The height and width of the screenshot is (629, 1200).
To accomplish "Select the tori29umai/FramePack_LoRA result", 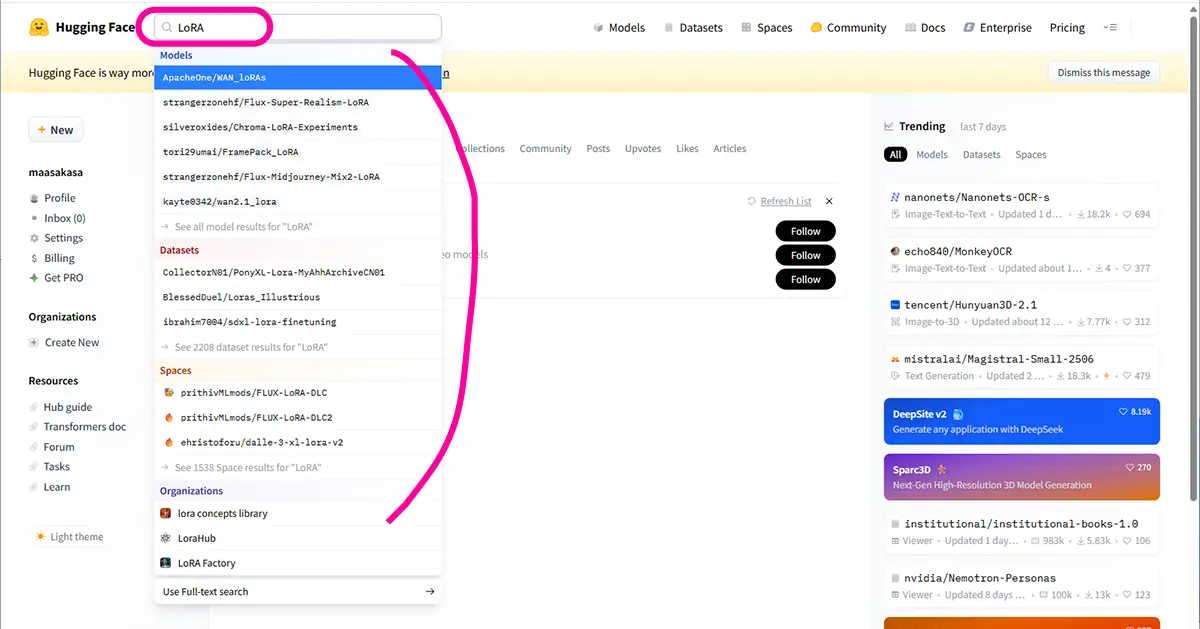I will (298, 152).
